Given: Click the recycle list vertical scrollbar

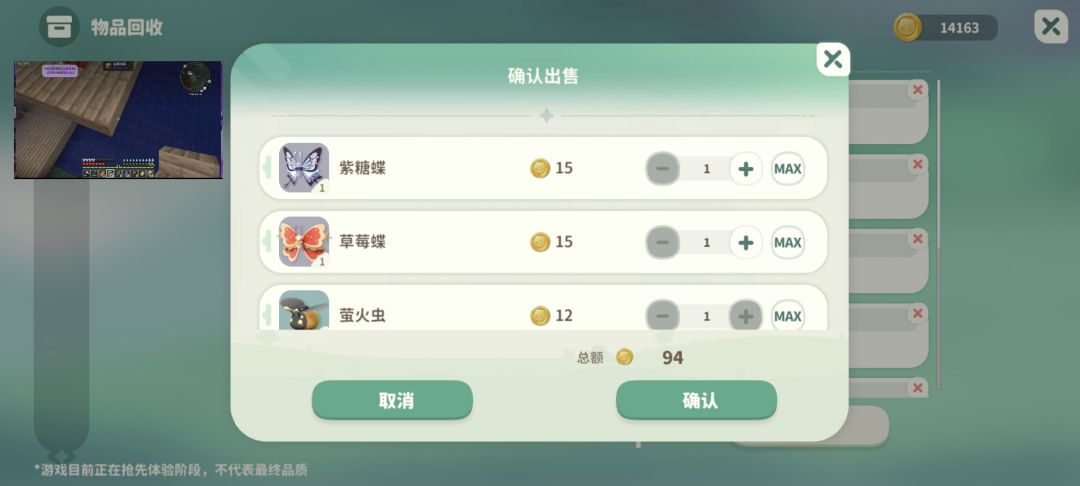Looking at the screenshot, I should pyautogui.click(x=937, y=234).
